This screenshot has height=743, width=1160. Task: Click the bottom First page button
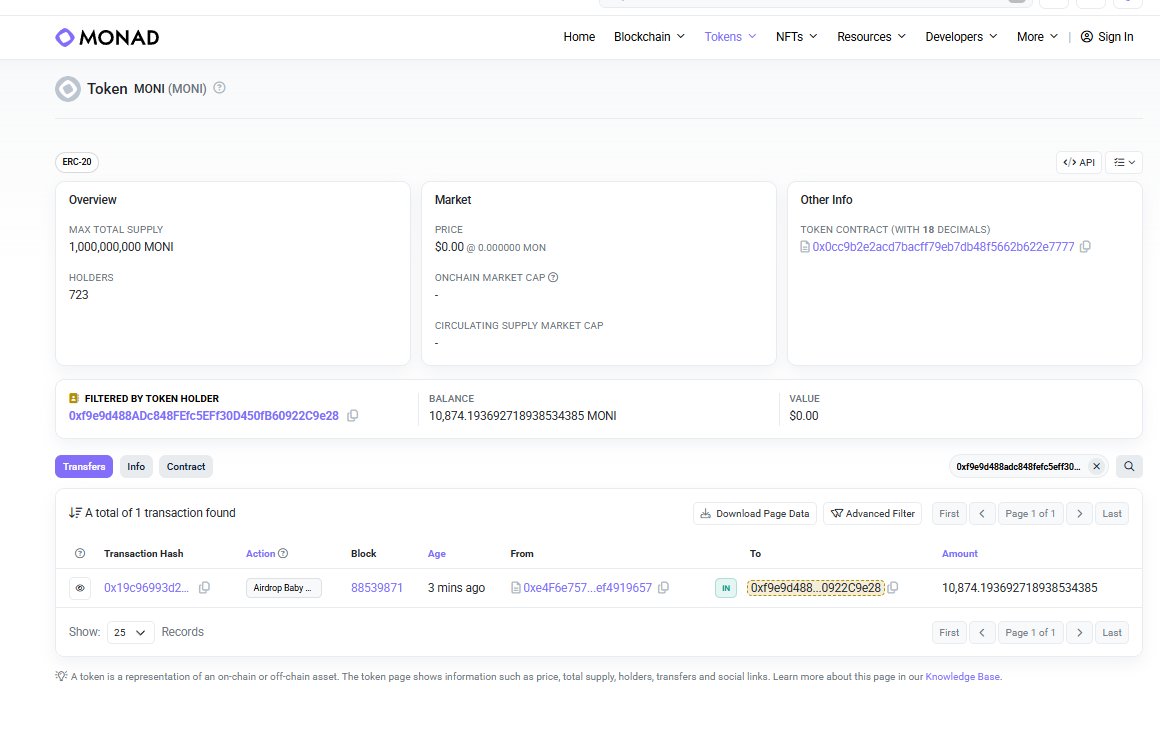tap(949, 633)
